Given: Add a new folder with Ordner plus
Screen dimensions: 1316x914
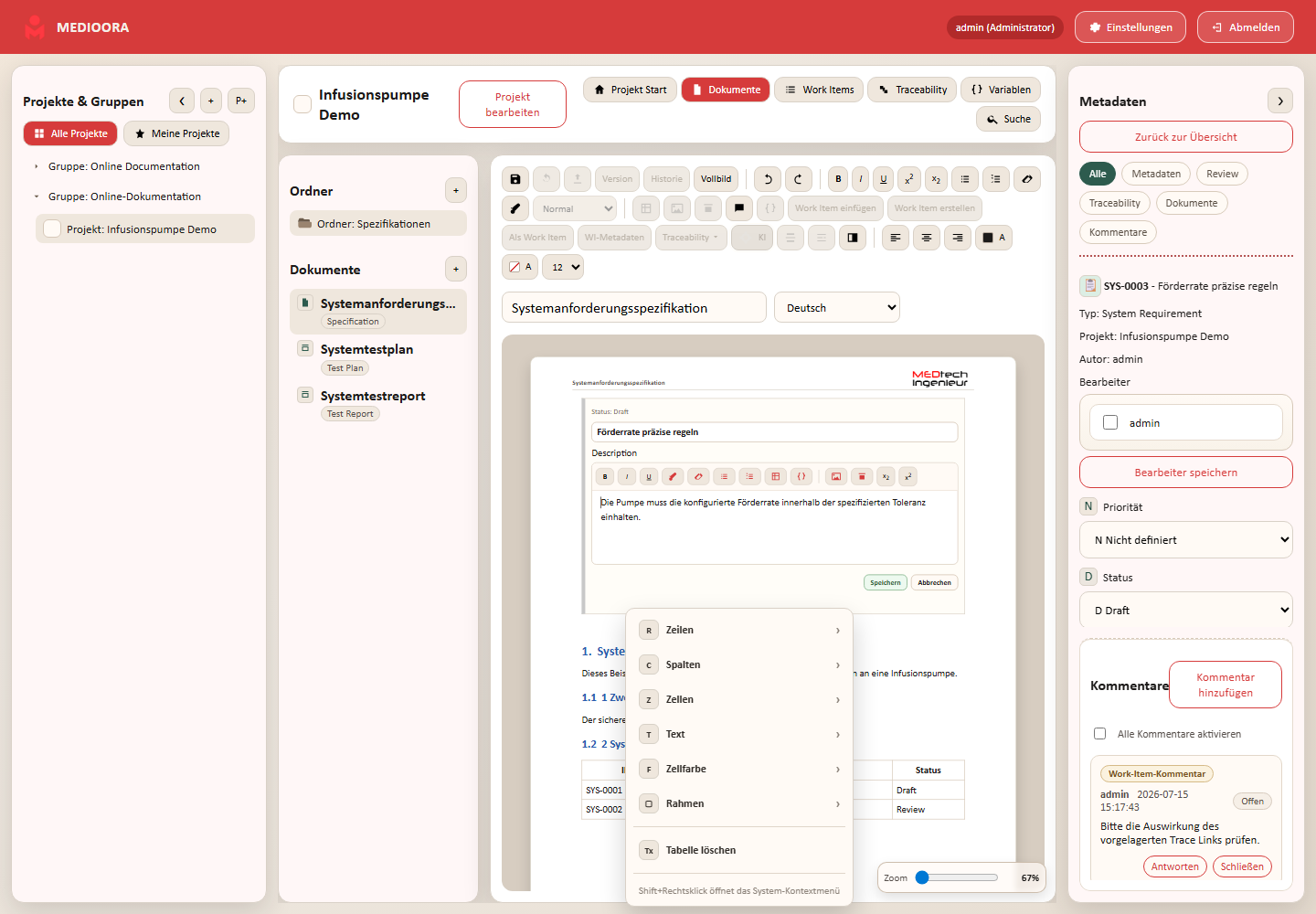Looking at the screenshot, I should [x=456, y=190].
